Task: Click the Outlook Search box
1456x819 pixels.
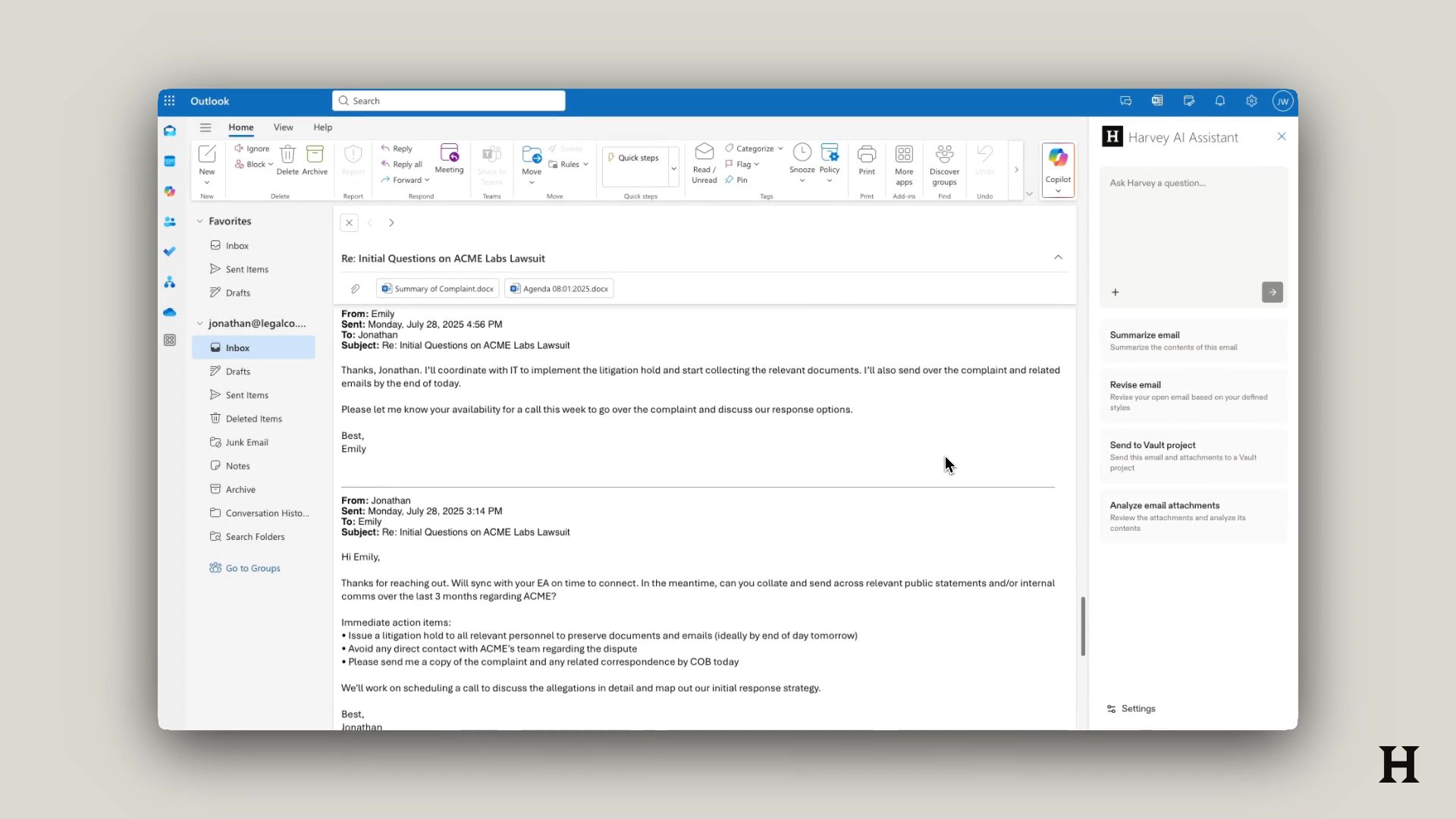Action: [x=449, y=101]
